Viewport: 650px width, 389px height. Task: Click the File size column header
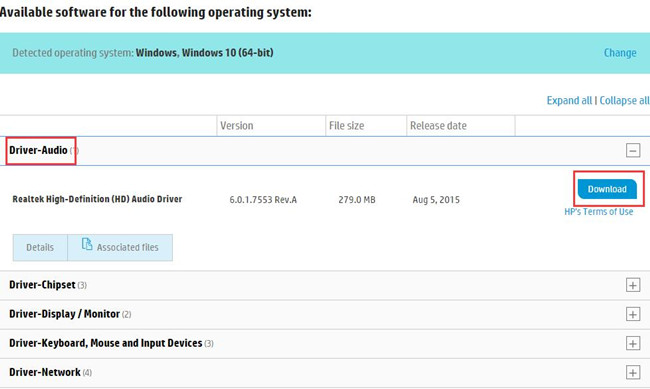(x=347, y=126)
